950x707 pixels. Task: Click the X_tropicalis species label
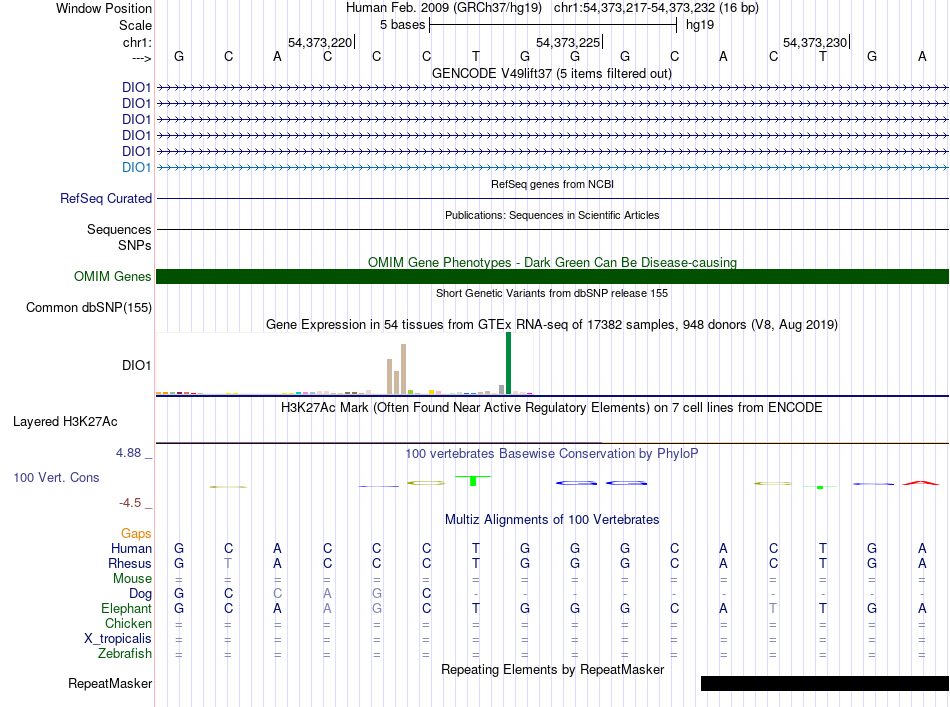pos(118,639)
